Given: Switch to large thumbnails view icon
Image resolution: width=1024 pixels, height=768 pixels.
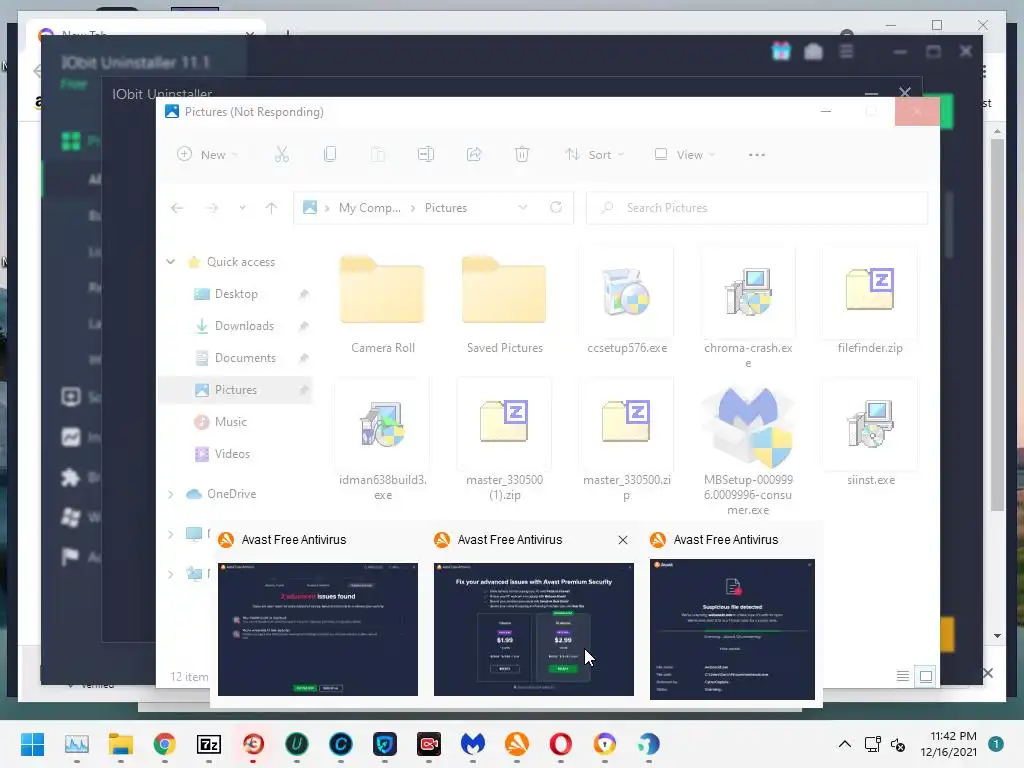Looking at the screenshot, I should click(925, 677).
